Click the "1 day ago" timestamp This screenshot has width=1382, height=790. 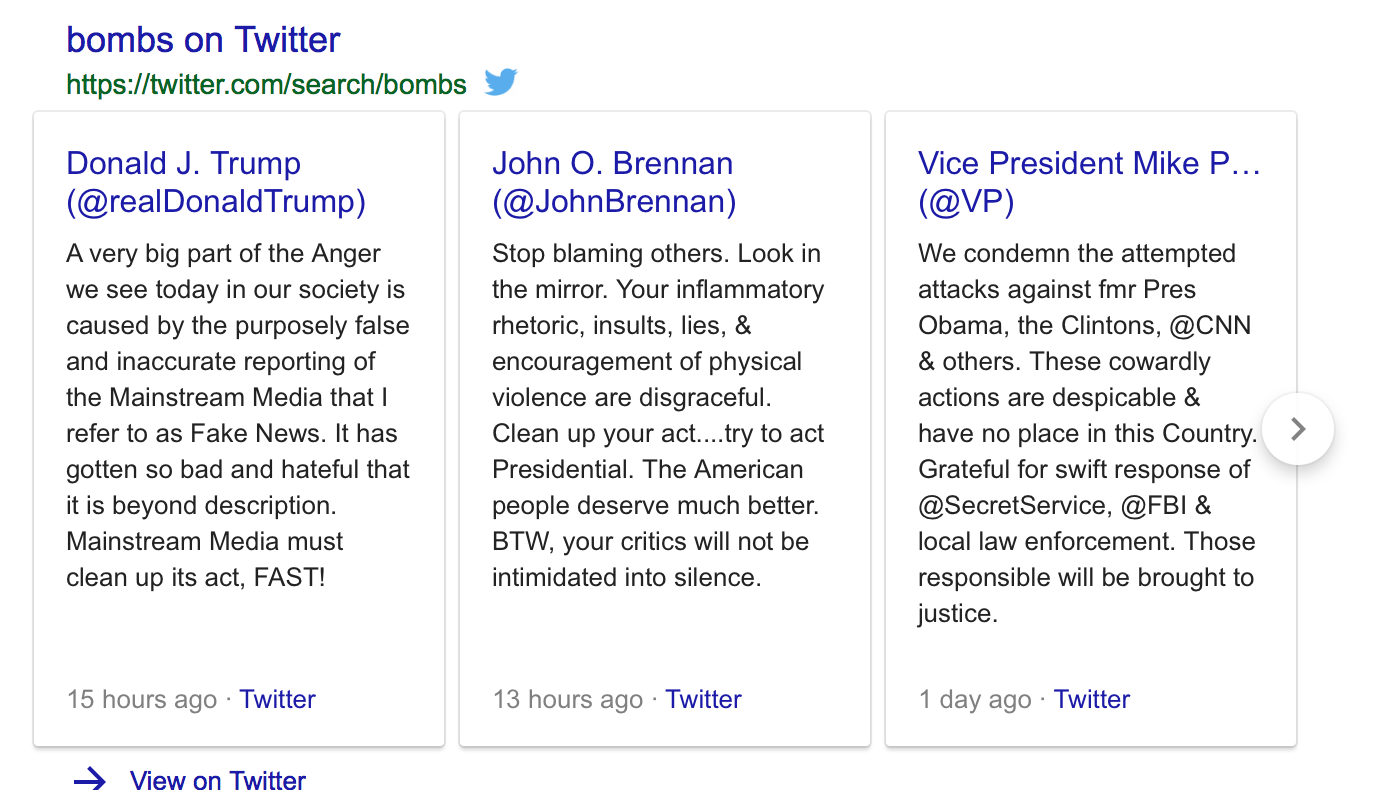tap(974, 699)
